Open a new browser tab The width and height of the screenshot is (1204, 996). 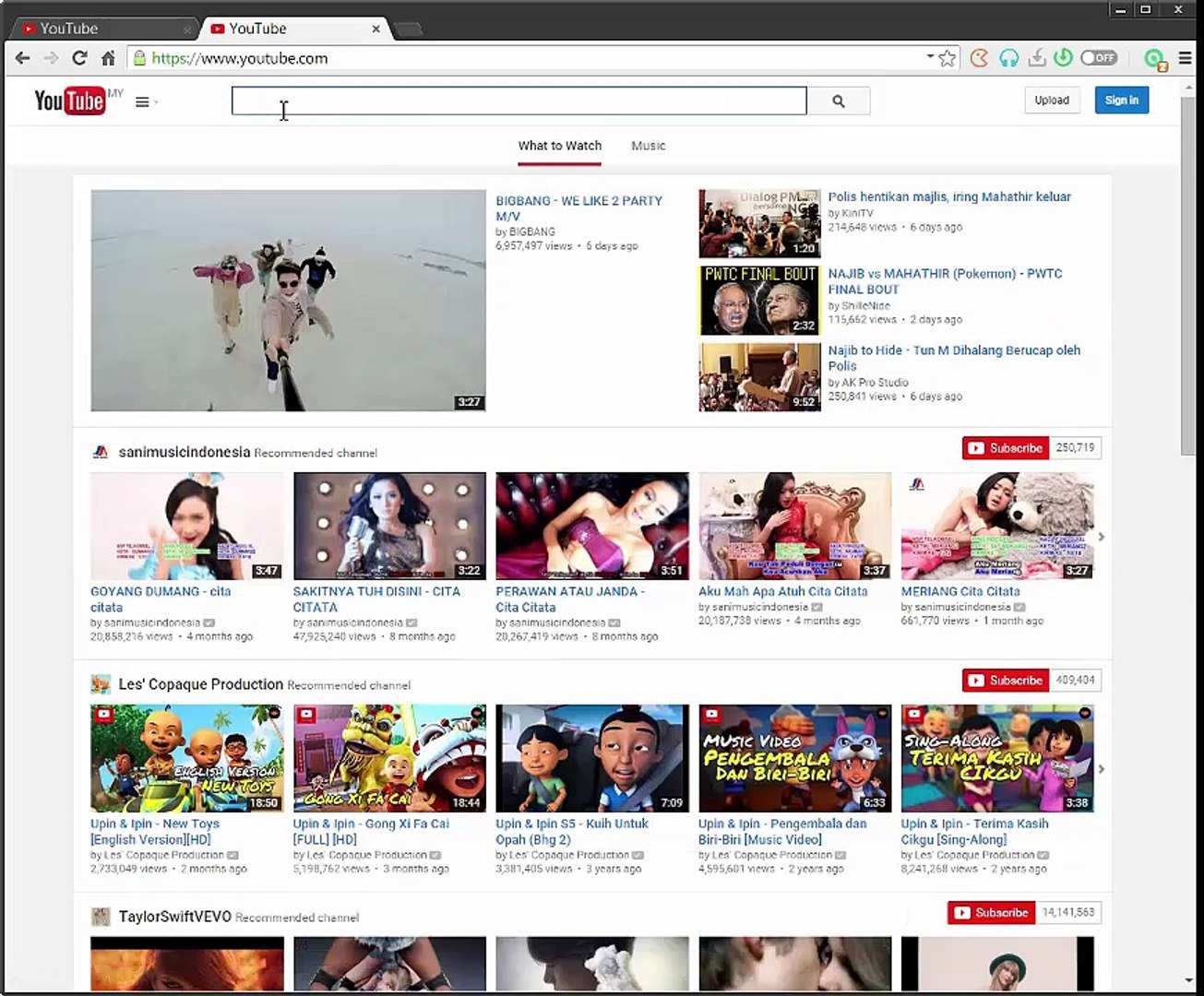408,30
